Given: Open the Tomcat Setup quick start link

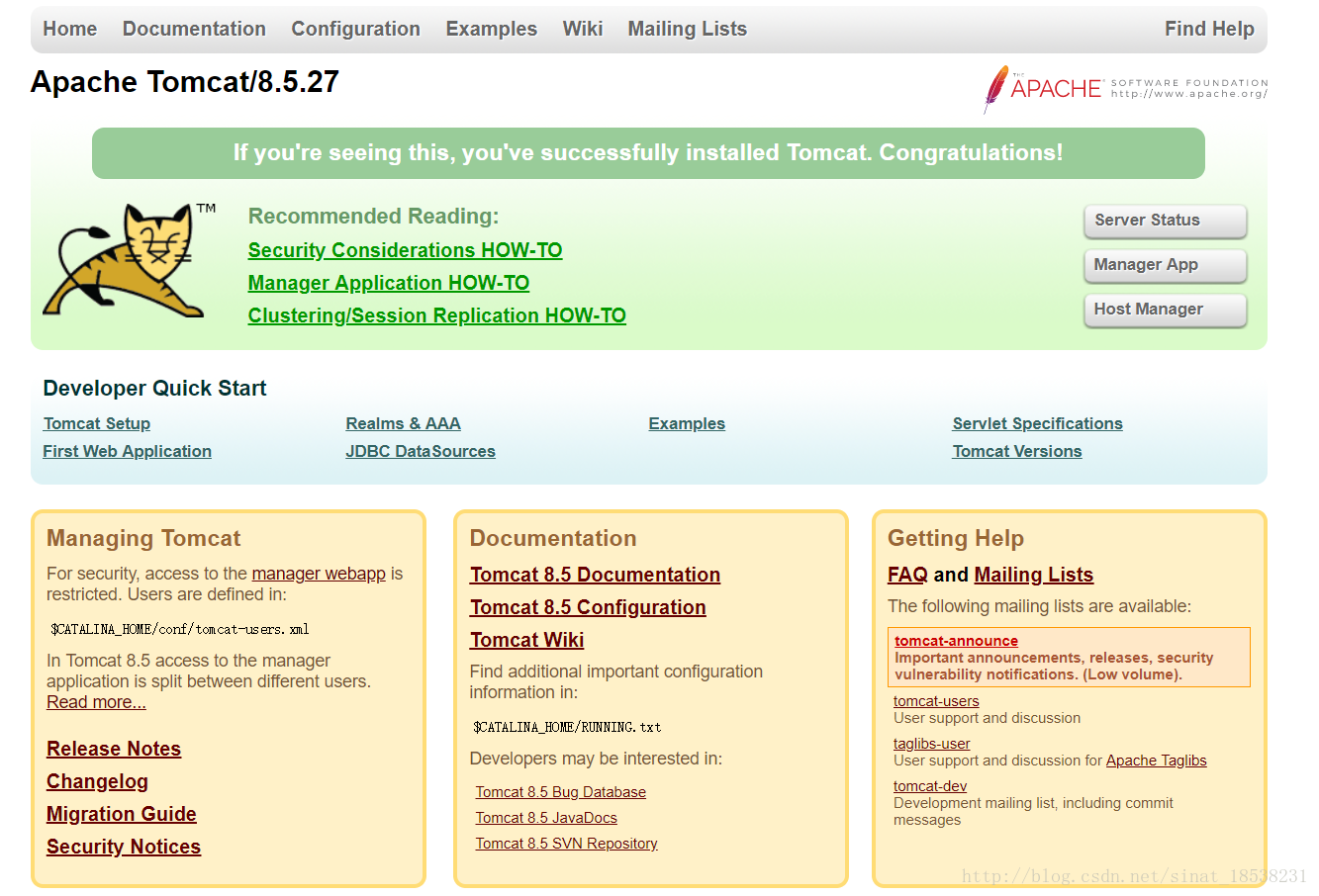Looking at the screenshot, I should coord(97,423).
